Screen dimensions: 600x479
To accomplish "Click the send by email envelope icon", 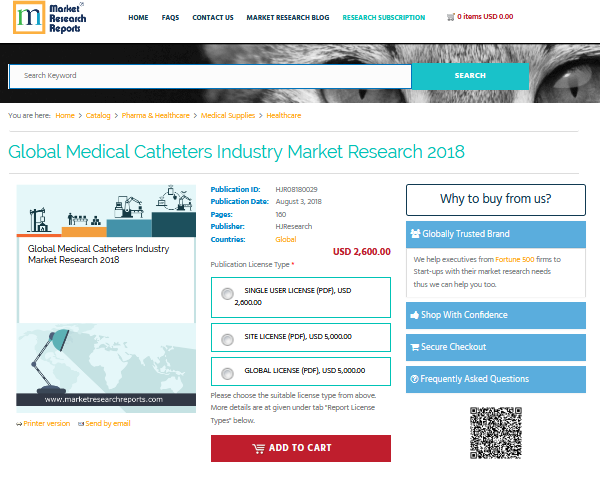I will pyautogui.click(x=81, y=424).
